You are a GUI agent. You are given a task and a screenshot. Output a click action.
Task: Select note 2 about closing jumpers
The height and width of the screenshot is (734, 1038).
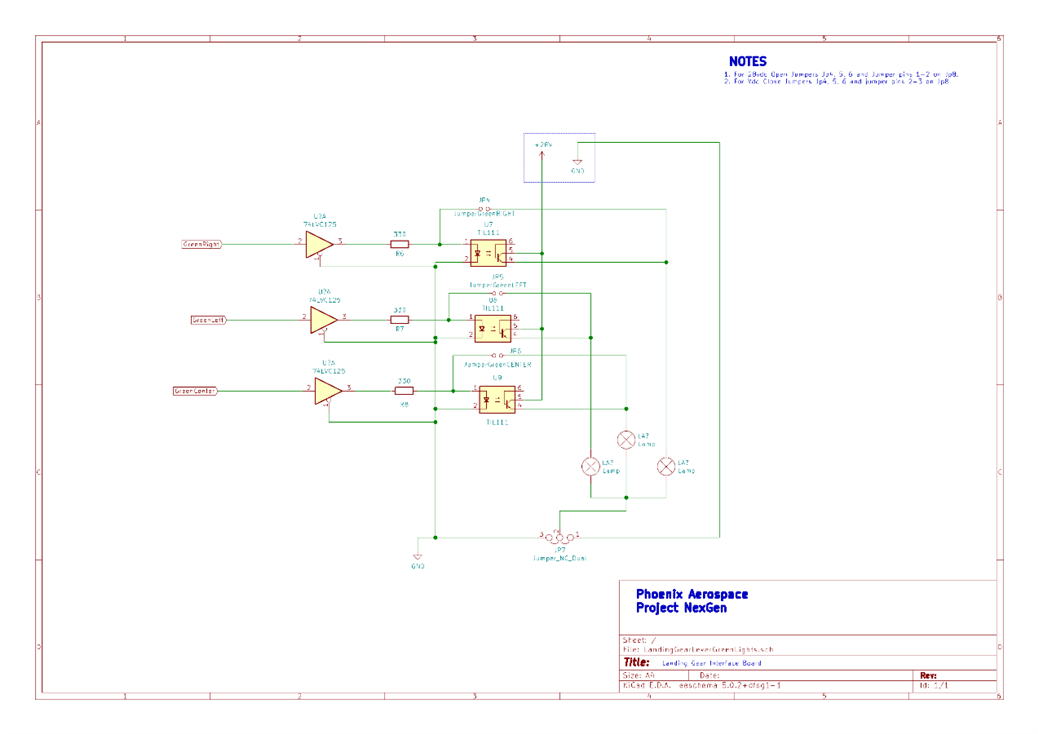(837, 81)
